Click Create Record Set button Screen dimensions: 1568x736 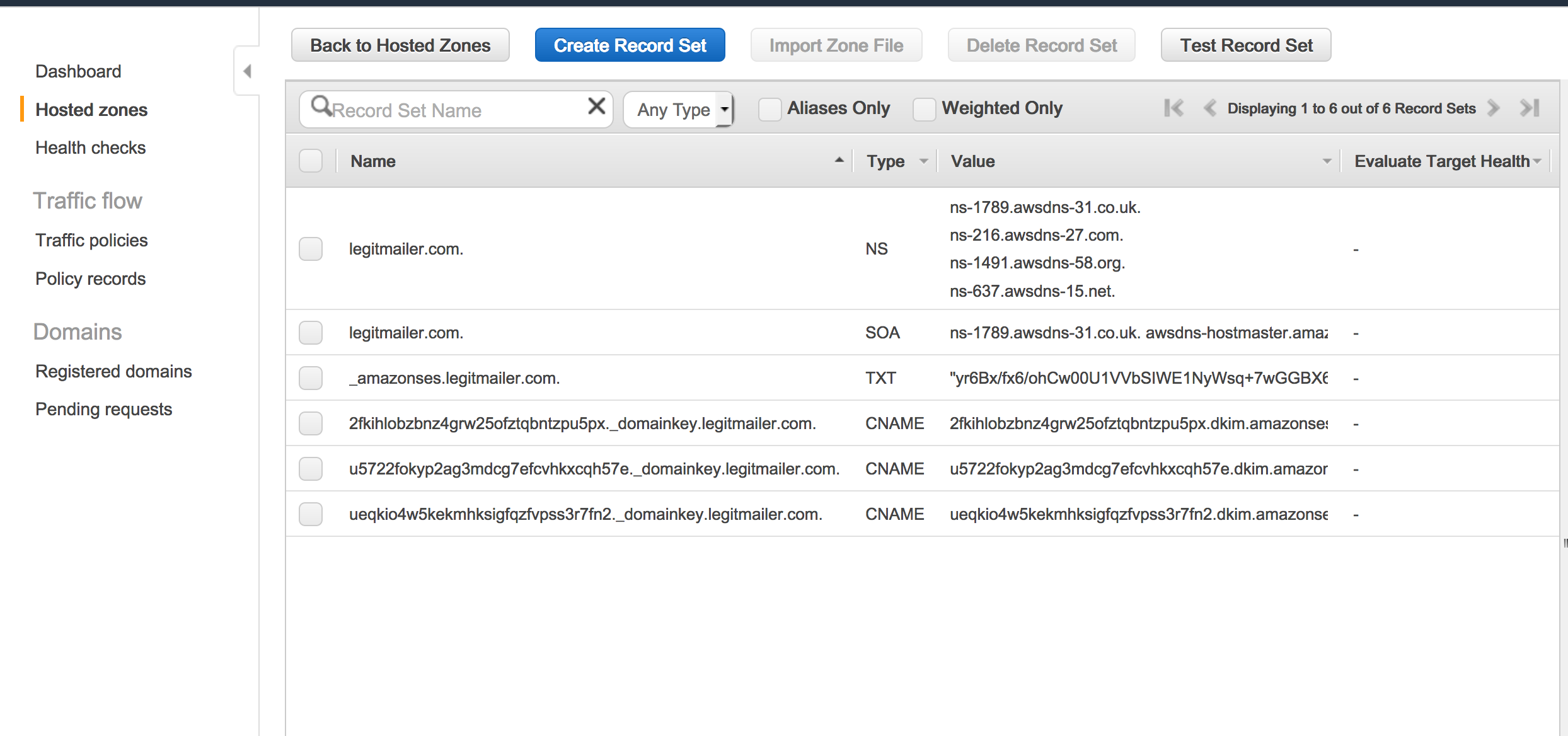[630, 45]
